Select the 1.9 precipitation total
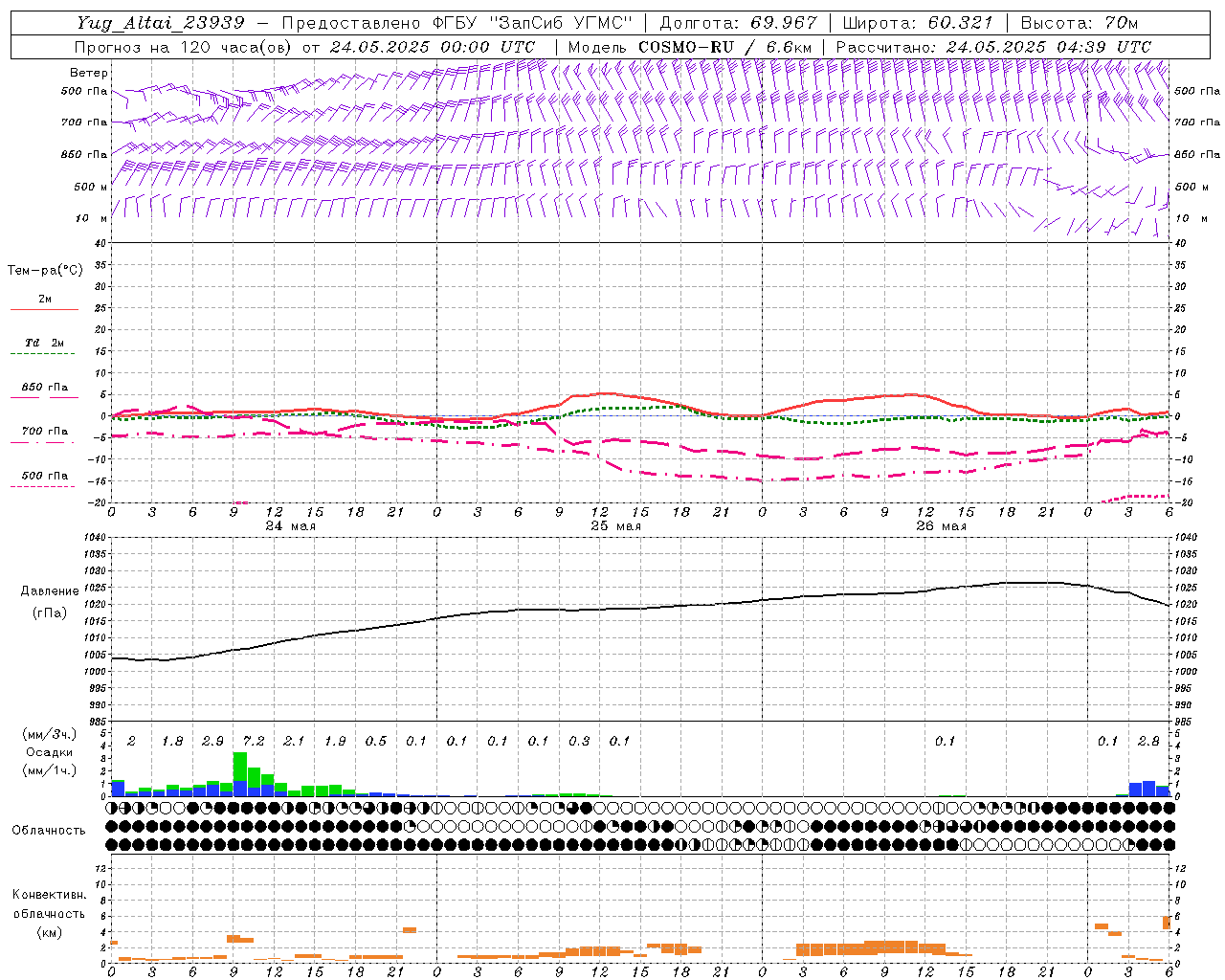 (x=335, y=742)
